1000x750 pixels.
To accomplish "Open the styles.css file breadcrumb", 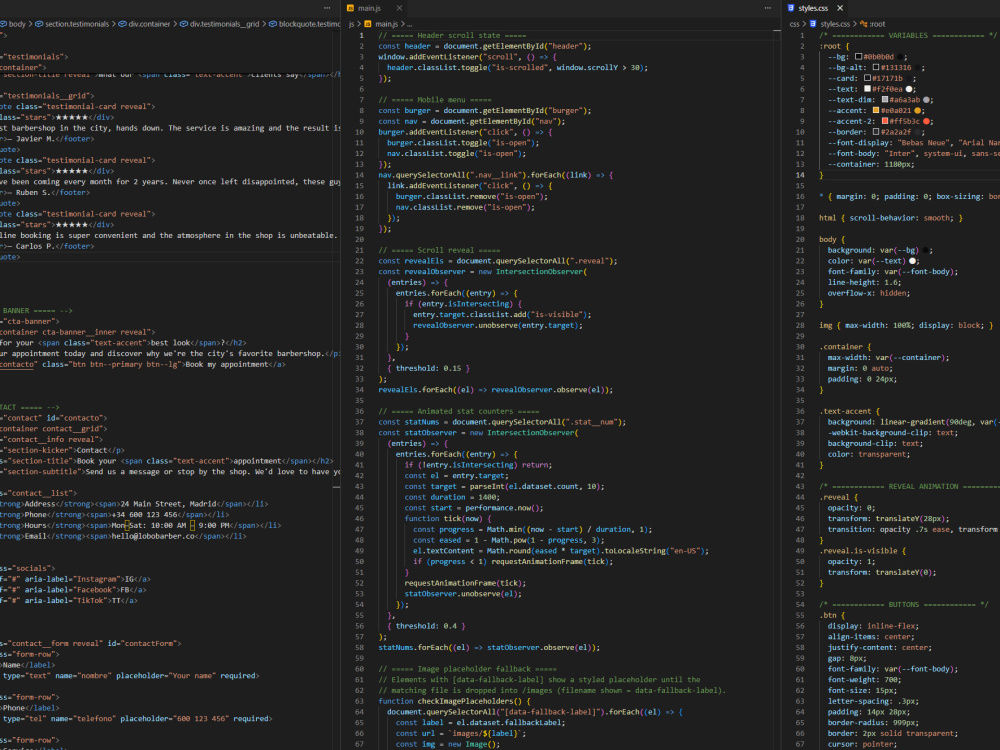I will click(835, 24).
